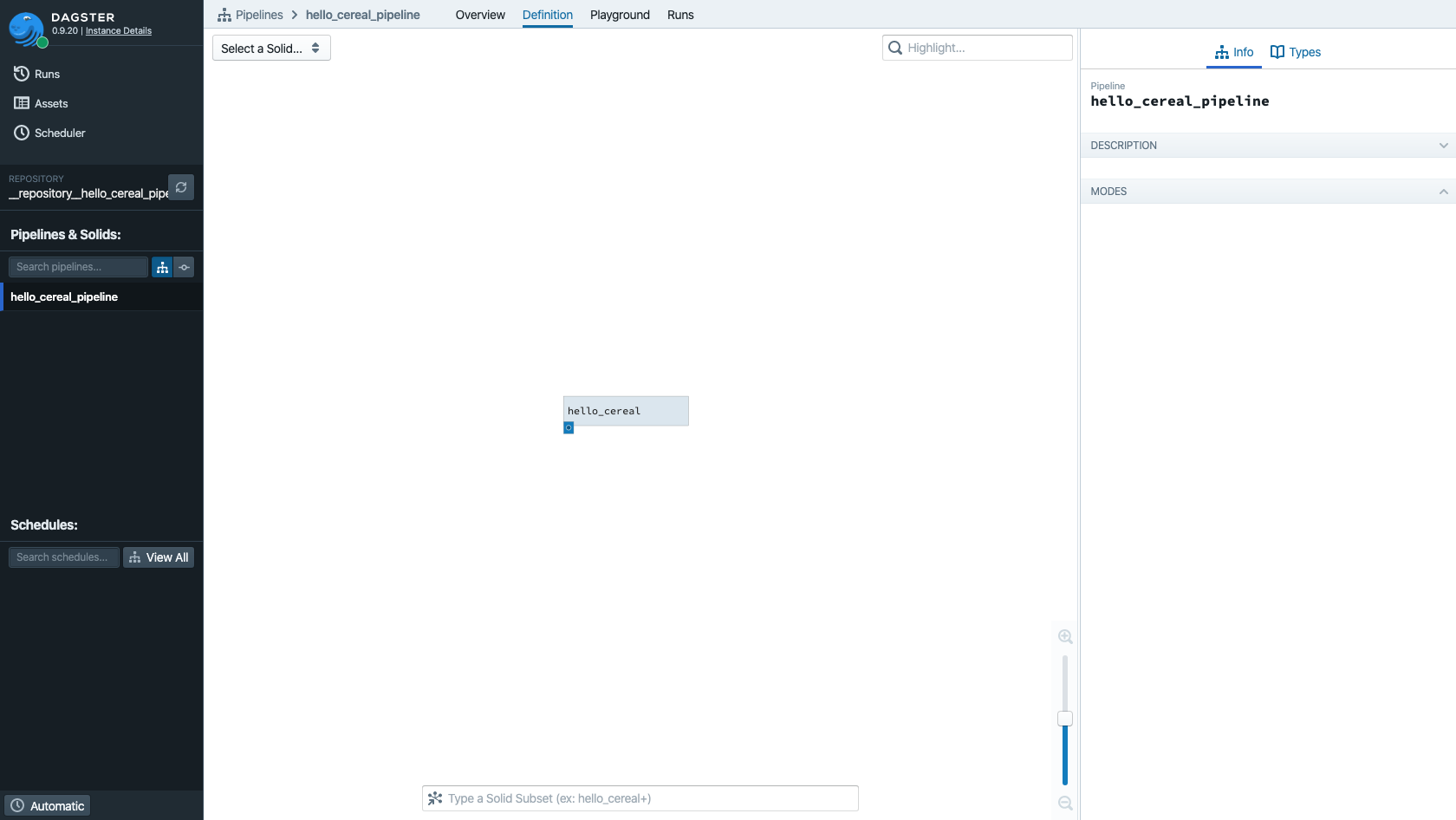The image size is (1456, 820).
Task: Focus the Solid Subset input
Action: [x=640, y=798]
